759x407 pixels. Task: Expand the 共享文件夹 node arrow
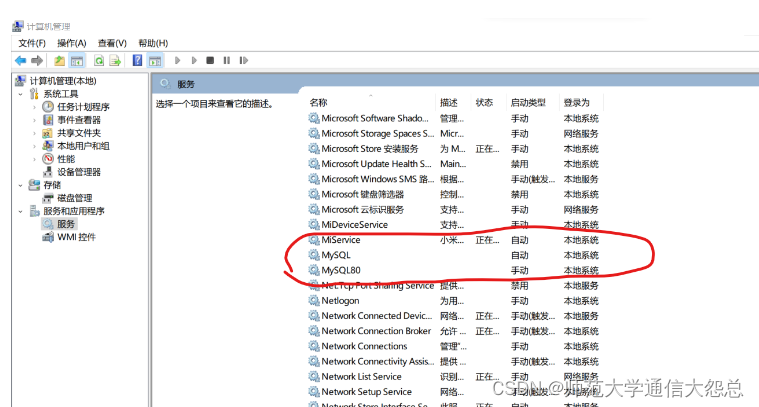[34, 133]
